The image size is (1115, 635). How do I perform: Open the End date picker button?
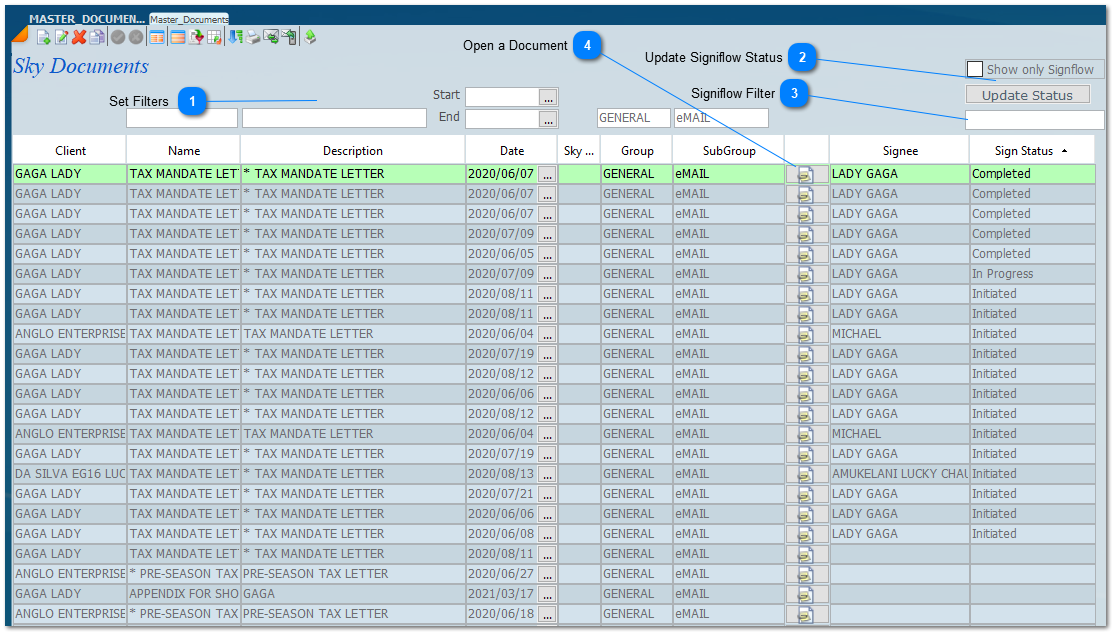[x=548, y=119]
